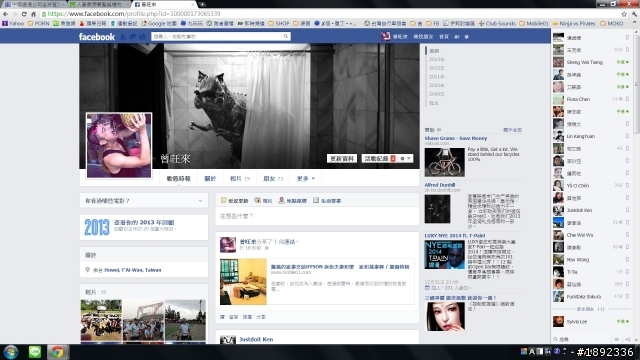640x360 pixels.
Task: Open chat with Lin Kang Yuan
Action: click(x=591, y=136)
